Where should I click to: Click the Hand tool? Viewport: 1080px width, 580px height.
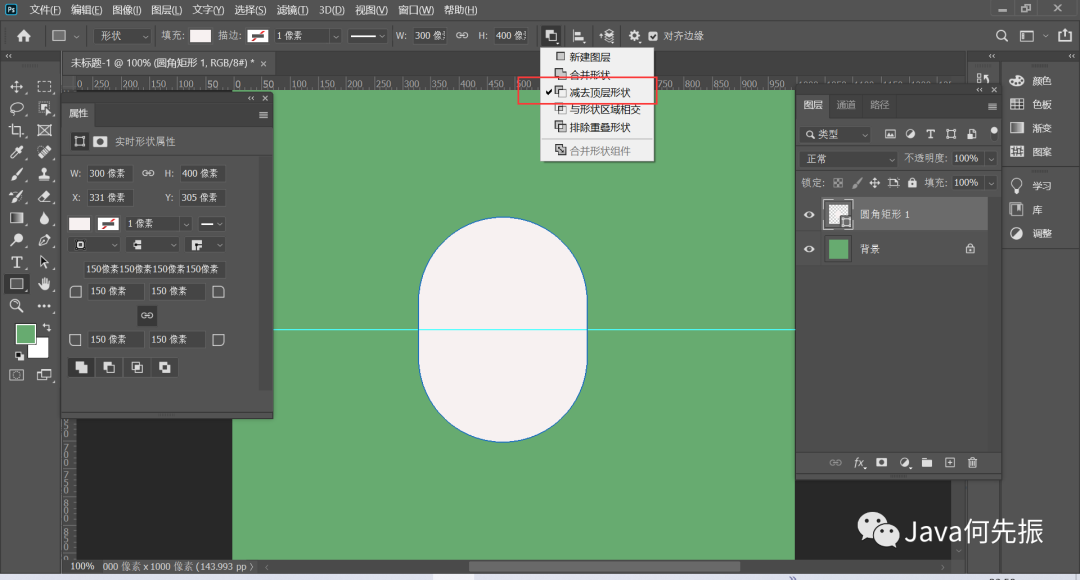pyautogui.click(x=44, y=284)
